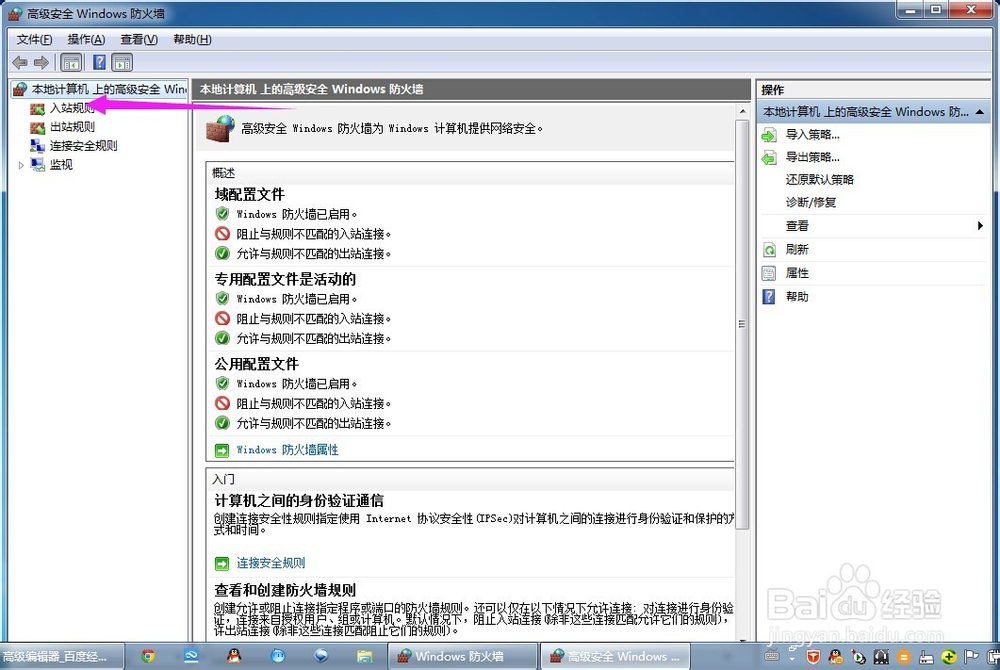Click the scroll-up arrow of the center pane

point(742,112)
